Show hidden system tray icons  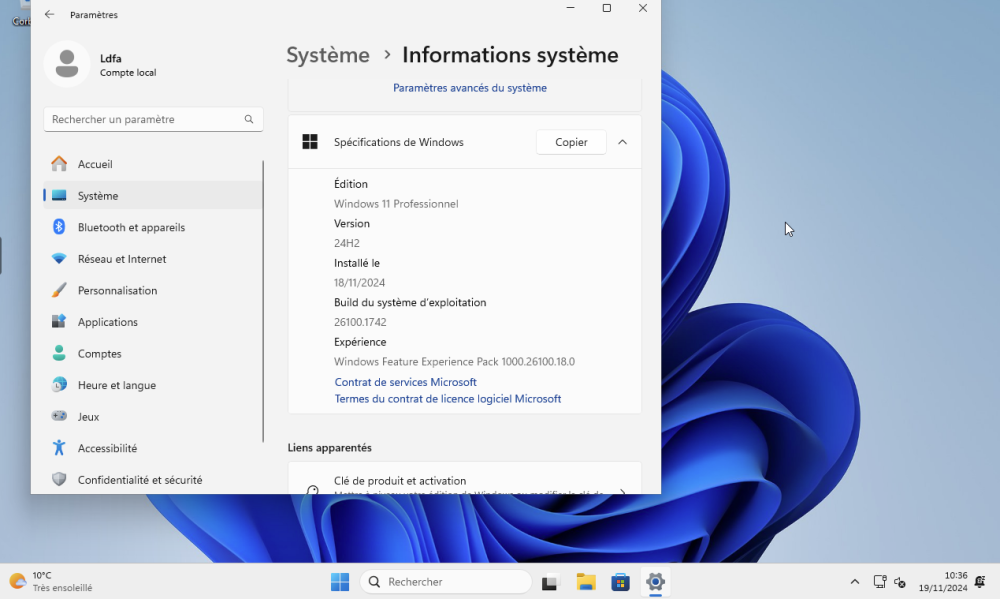point(854,582)
